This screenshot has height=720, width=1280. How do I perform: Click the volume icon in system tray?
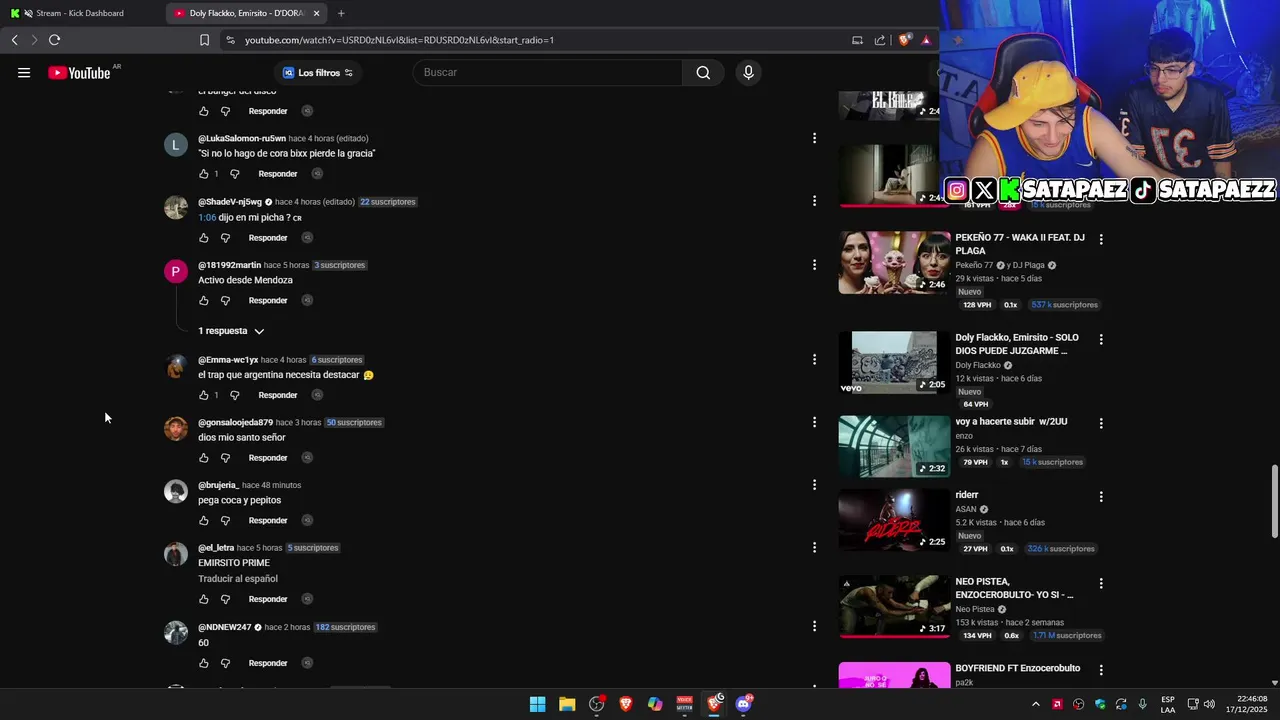coord(1209,704)
